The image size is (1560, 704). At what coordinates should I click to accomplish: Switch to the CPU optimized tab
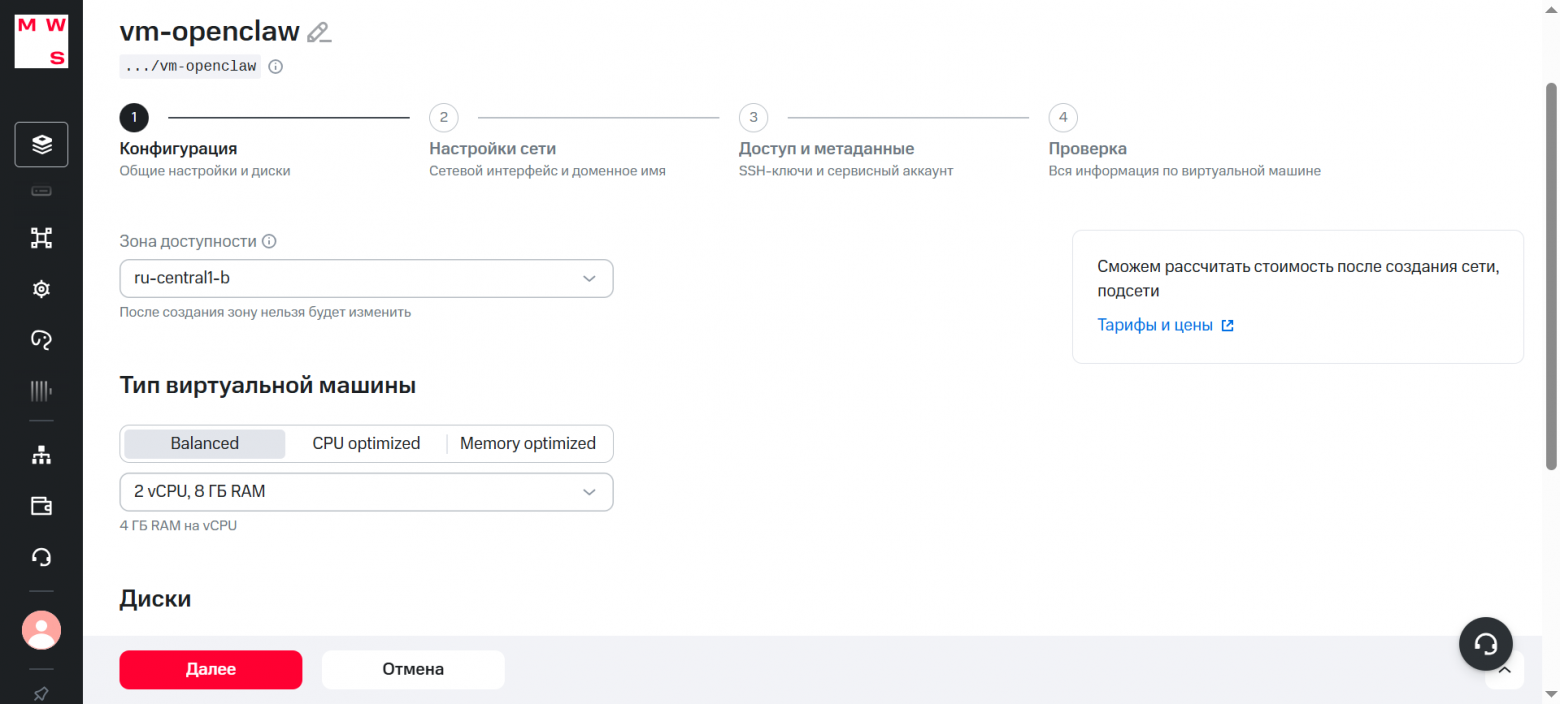pos(366,443)
